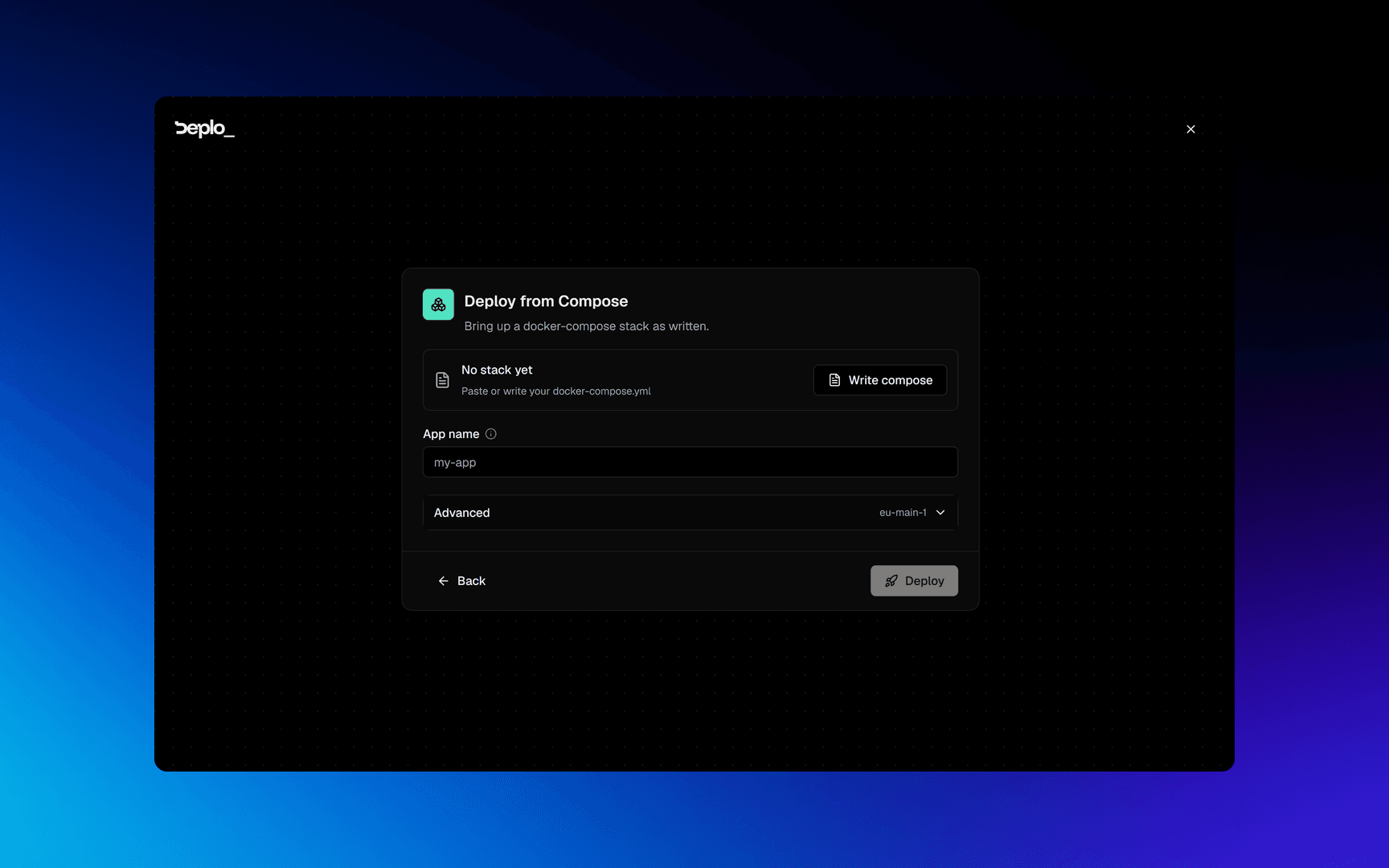Expand the Advanced section chevron

coord(940,513)
